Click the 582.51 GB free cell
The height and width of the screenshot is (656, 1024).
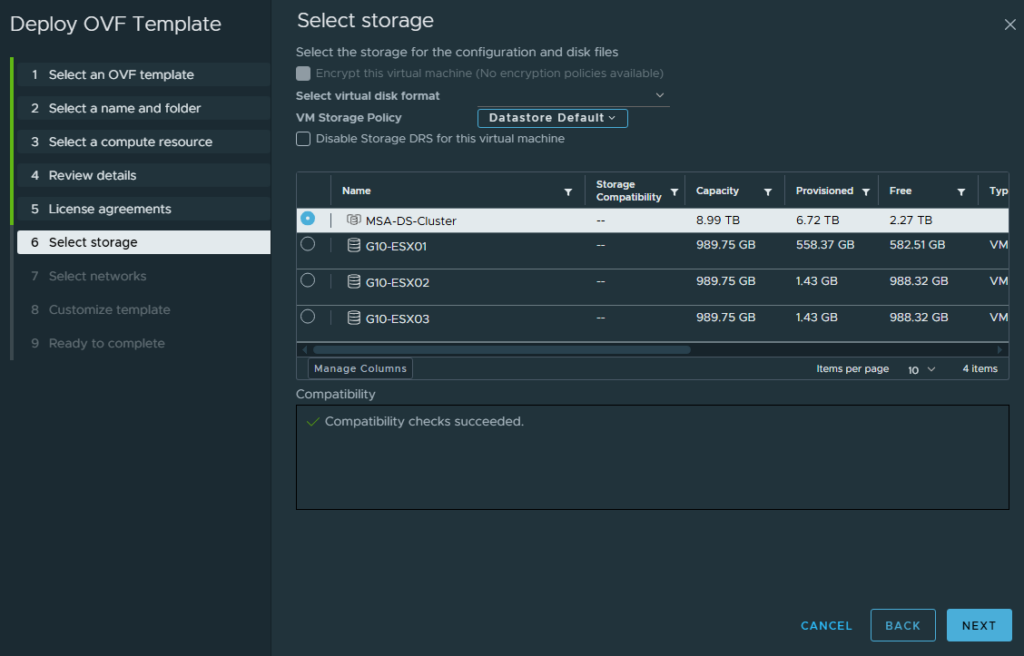917,245
